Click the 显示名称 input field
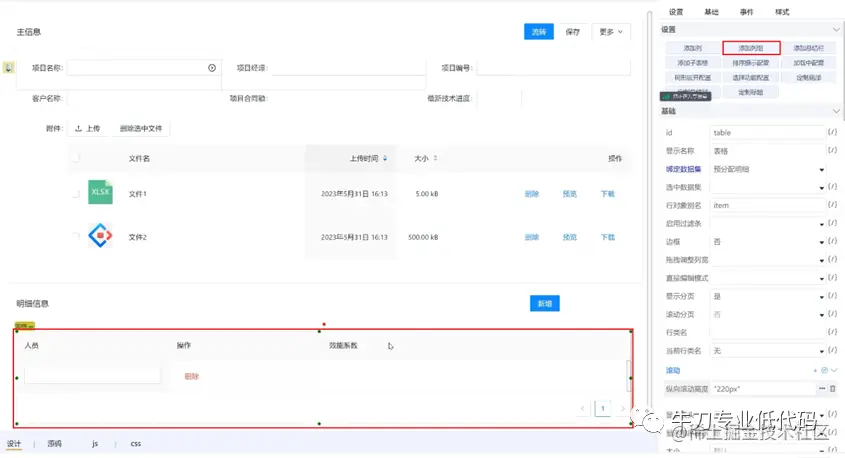The image size is (845, 458). pyautogui.click(x=767, y=151)
